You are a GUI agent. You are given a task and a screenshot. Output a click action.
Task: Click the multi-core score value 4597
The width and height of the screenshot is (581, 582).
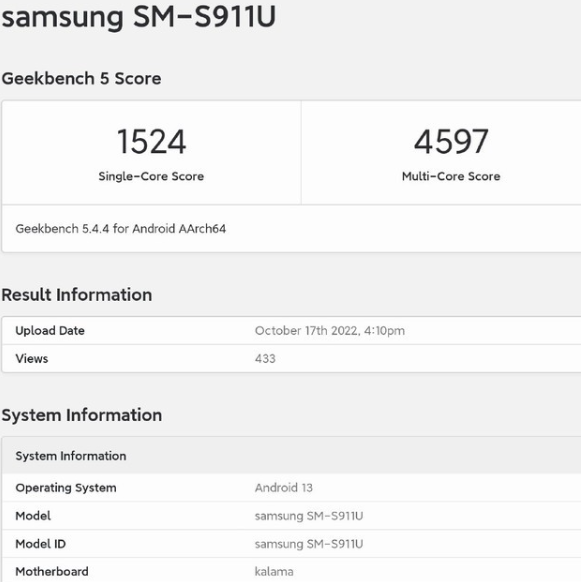pyautogui.click(x=451, y=141)
